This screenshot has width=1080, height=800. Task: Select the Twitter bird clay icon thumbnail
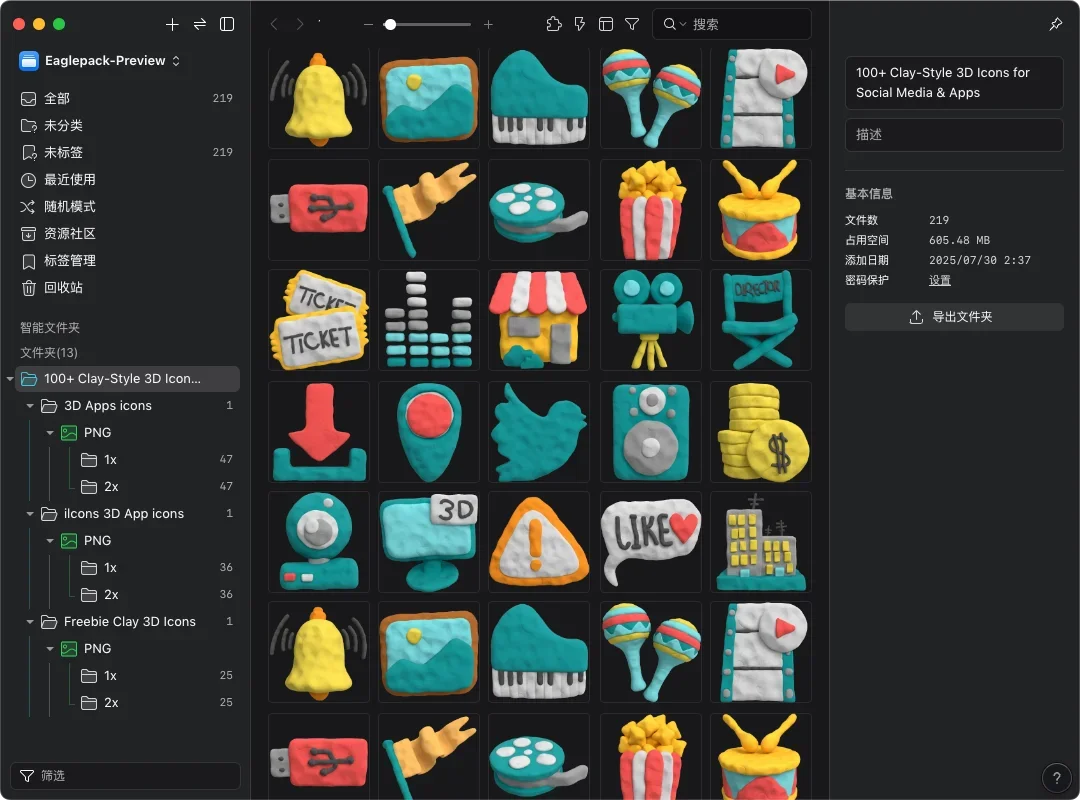(x=539, y=431)
